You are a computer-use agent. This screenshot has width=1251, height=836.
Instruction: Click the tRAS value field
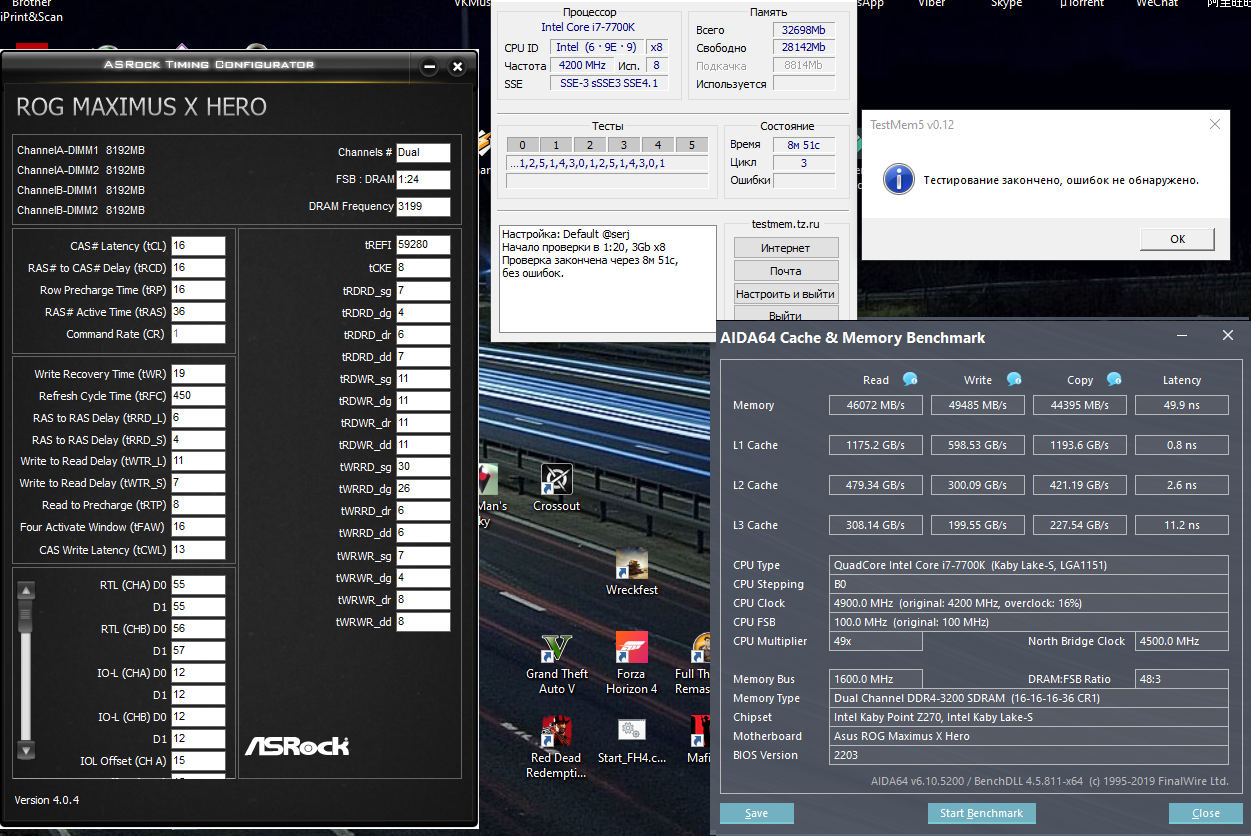(198, 312)
